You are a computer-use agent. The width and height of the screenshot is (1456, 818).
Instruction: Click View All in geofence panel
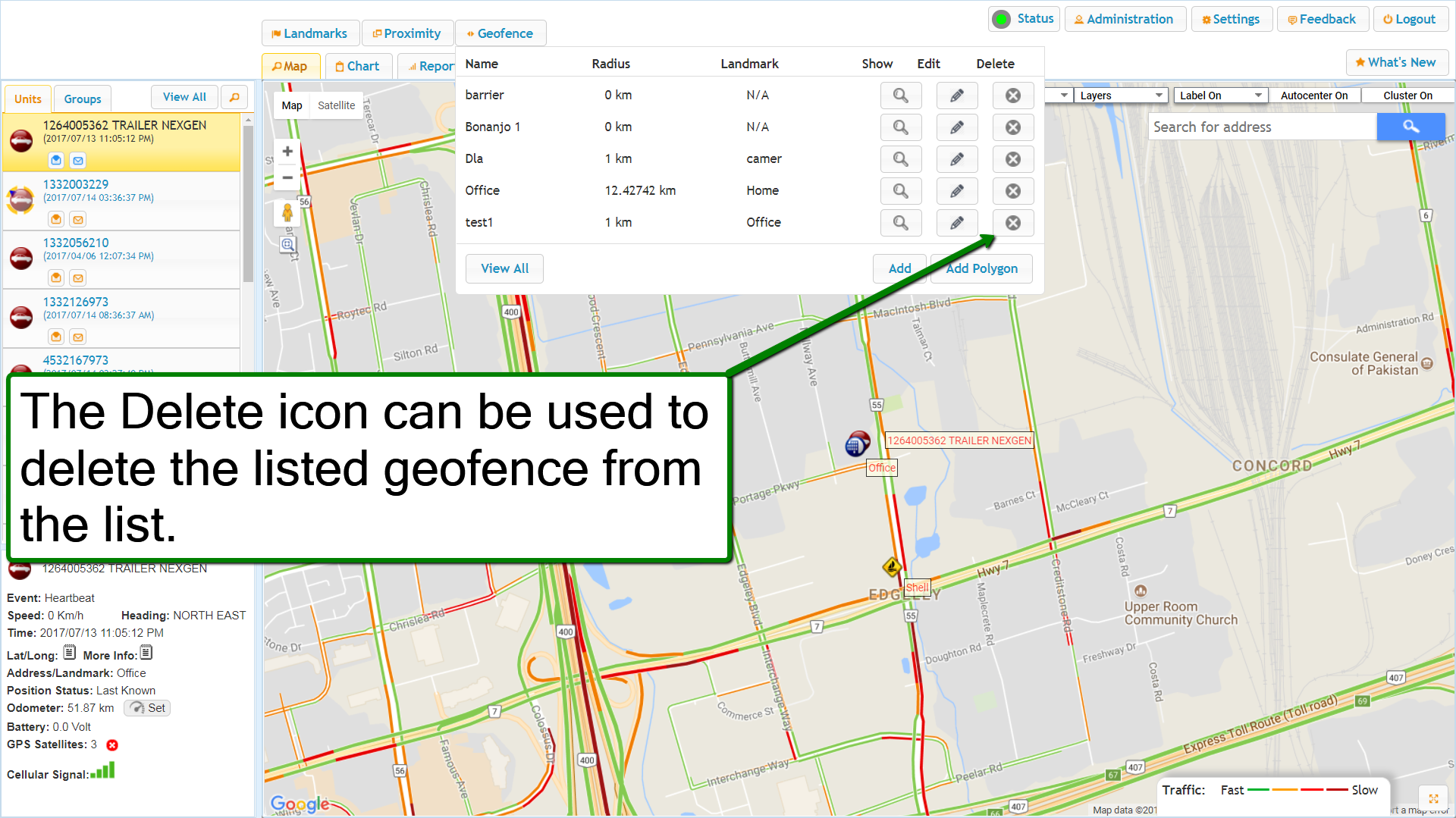[x=504, y=268]
